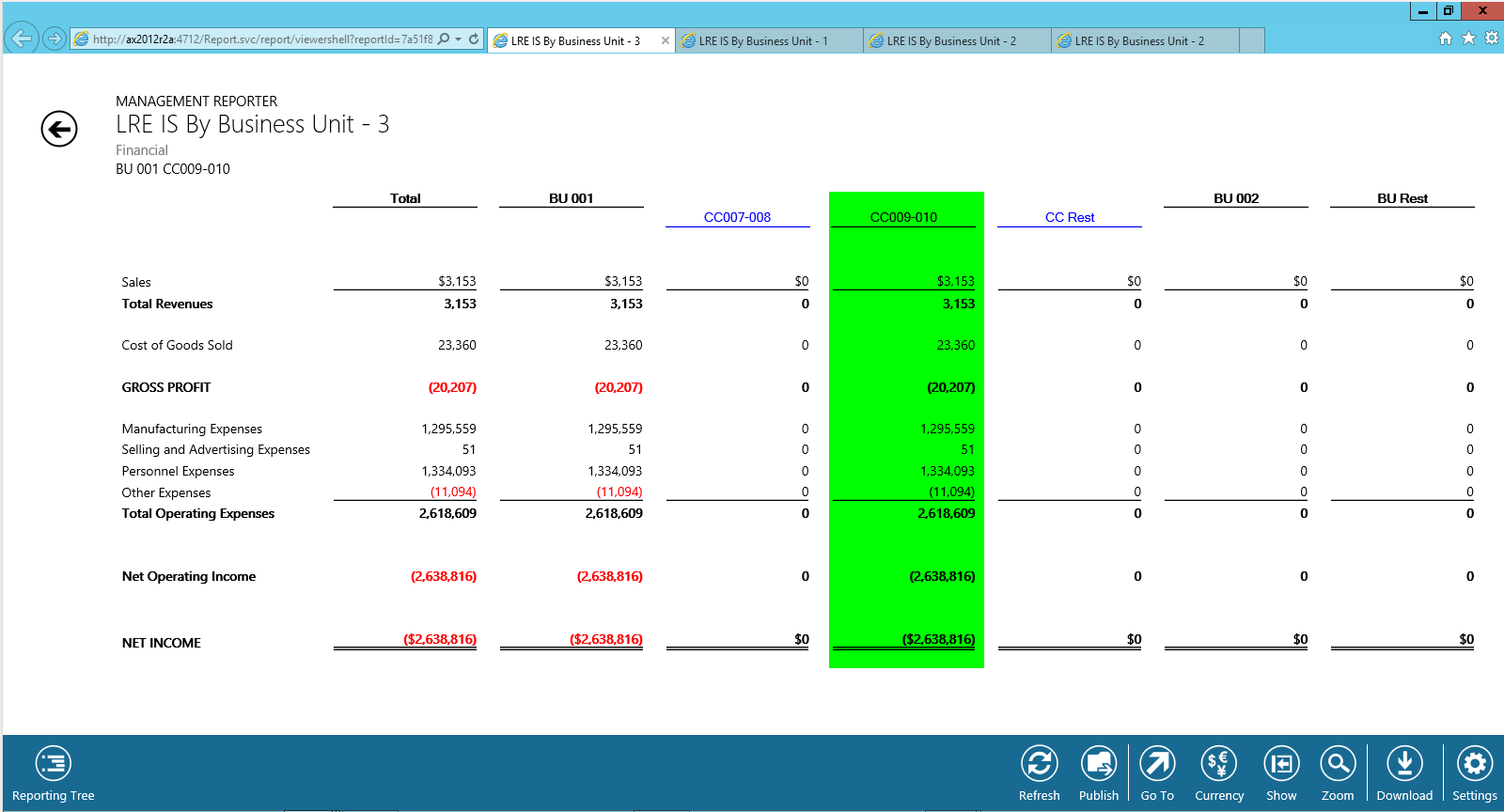The width and height of the screenshot is (1504, 812).
Task: Open the CC007-008 column link
Action: [737, 217]
